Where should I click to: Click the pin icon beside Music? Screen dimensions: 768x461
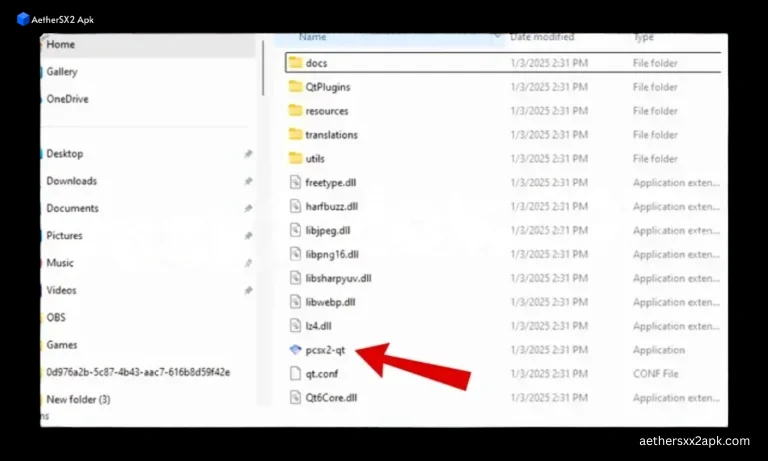248,263
